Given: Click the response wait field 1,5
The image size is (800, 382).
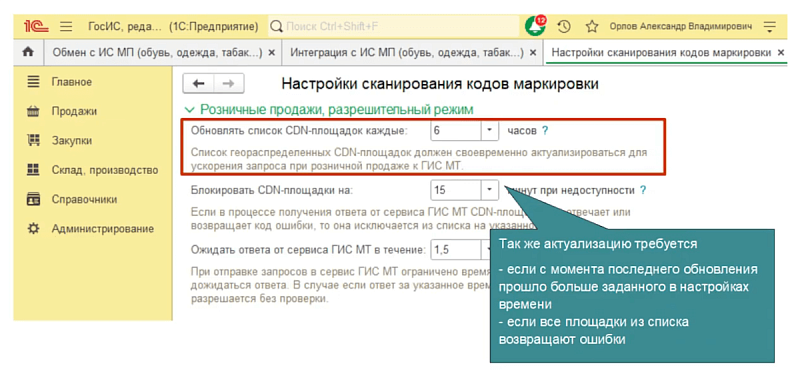Looking at the screenshot, I should (x=456, y=250).
